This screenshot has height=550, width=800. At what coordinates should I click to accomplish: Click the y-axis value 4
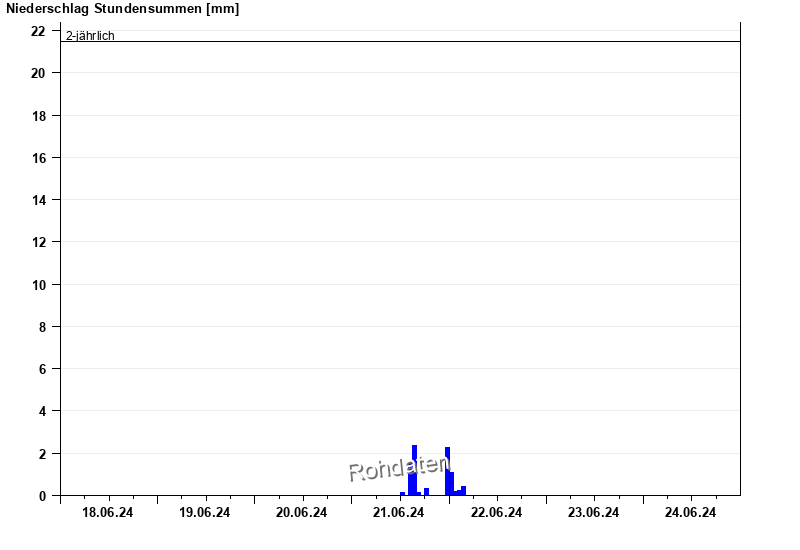click(x=42, y=411)
